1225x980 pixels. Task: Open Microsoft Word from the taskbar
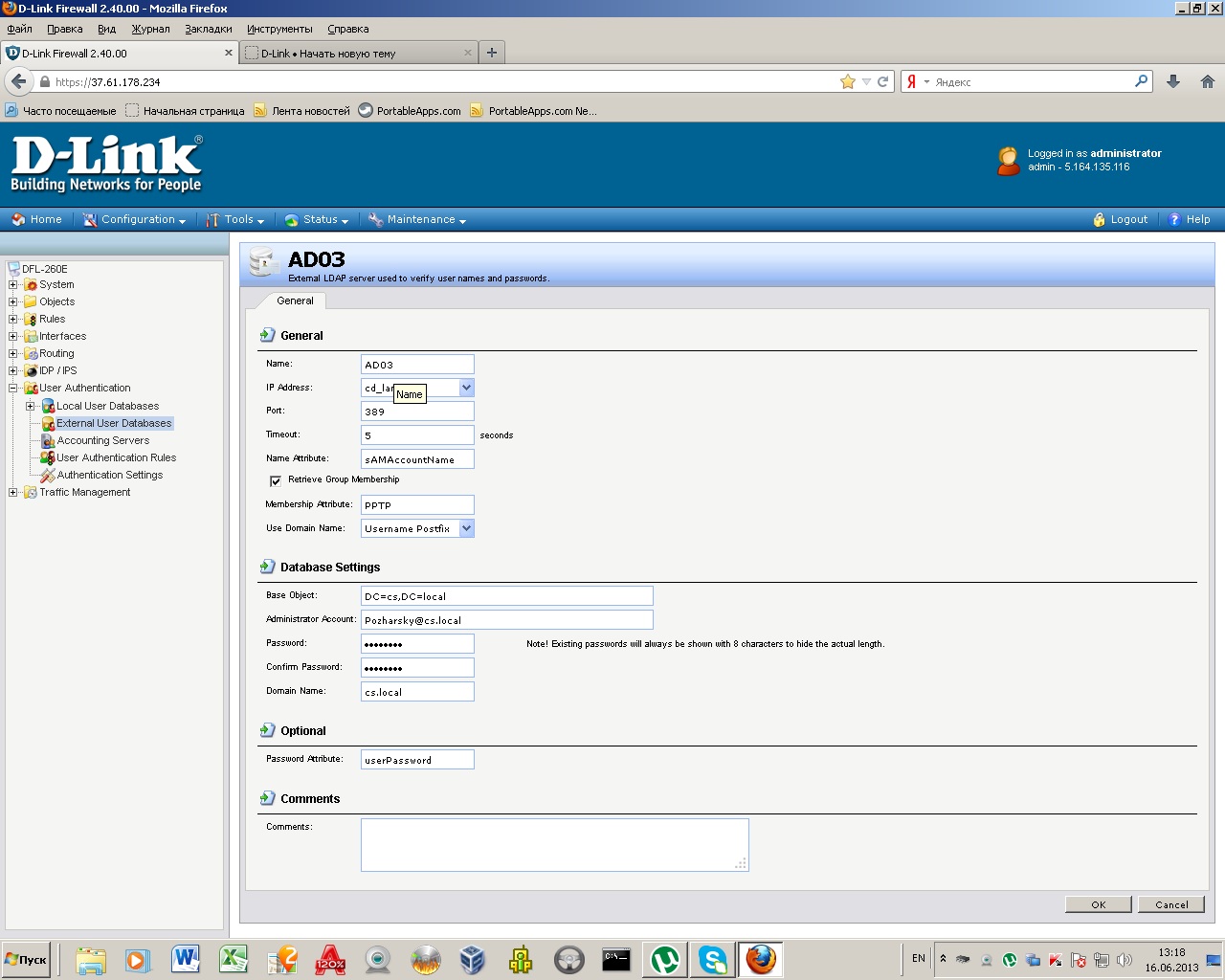[186, 959]
